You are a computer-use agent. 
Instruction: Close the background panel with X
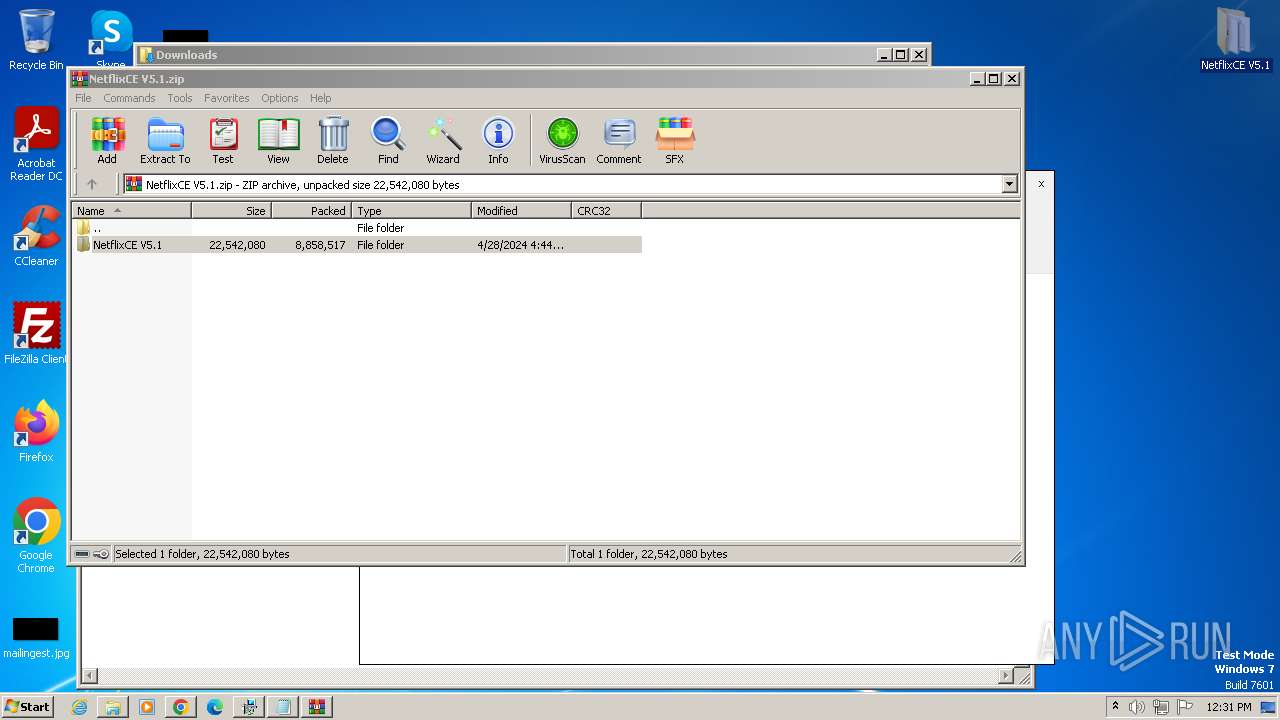(x=1041, y=184)
